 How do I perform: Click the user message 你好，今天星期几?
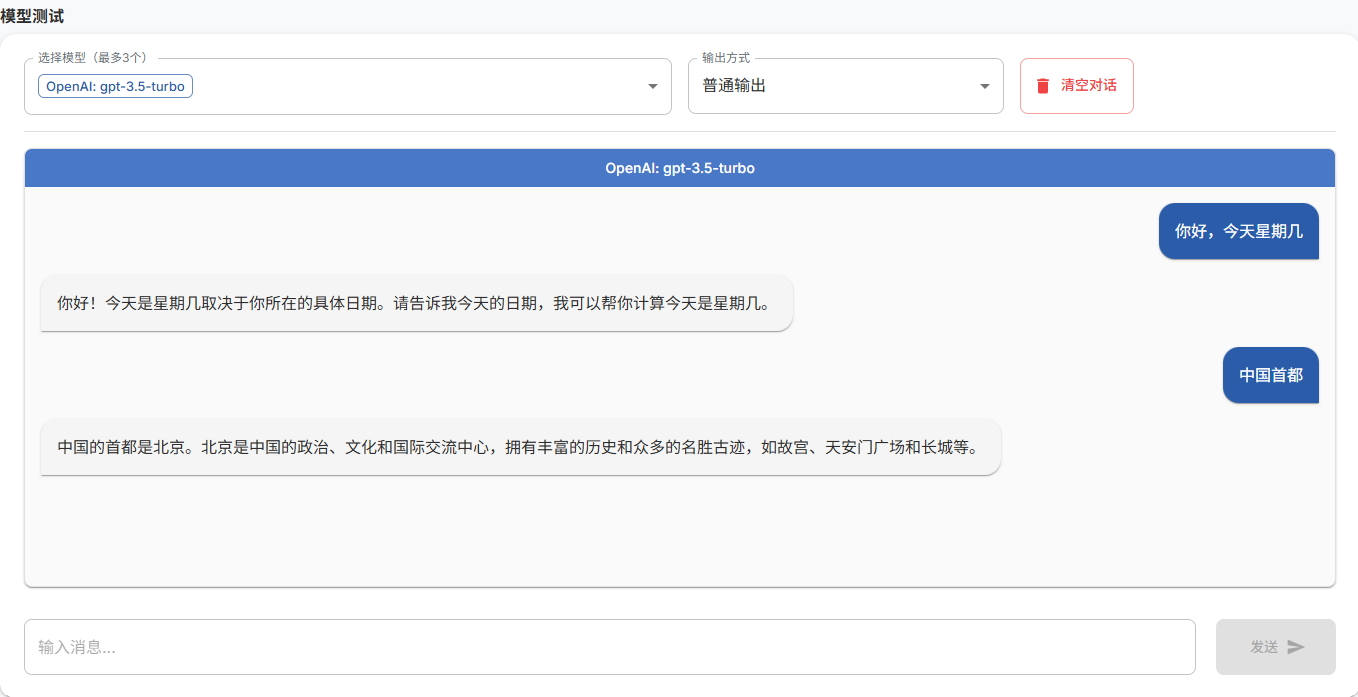tap(1239, 231)
